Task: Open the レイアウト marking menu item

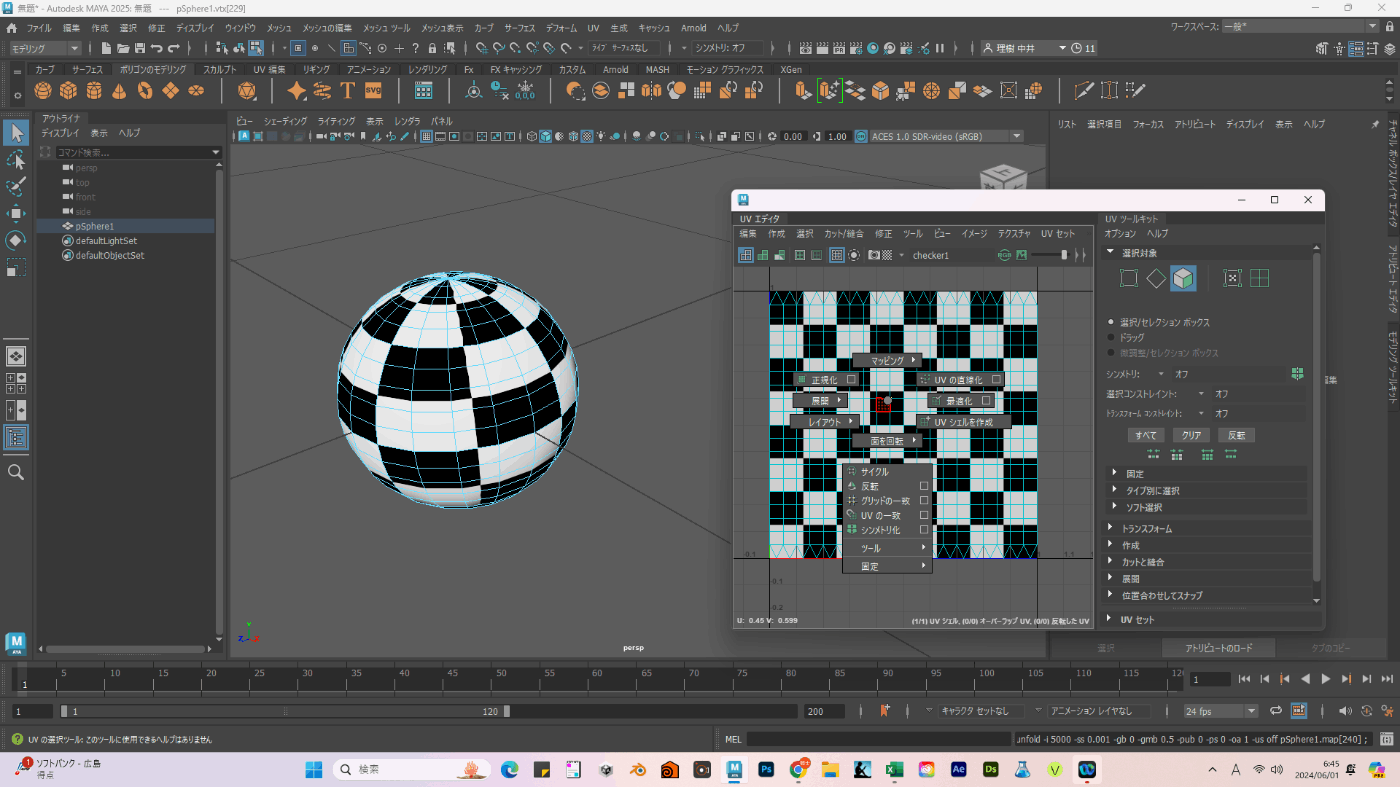Action: pyautogui.click(x=824, y=422)
